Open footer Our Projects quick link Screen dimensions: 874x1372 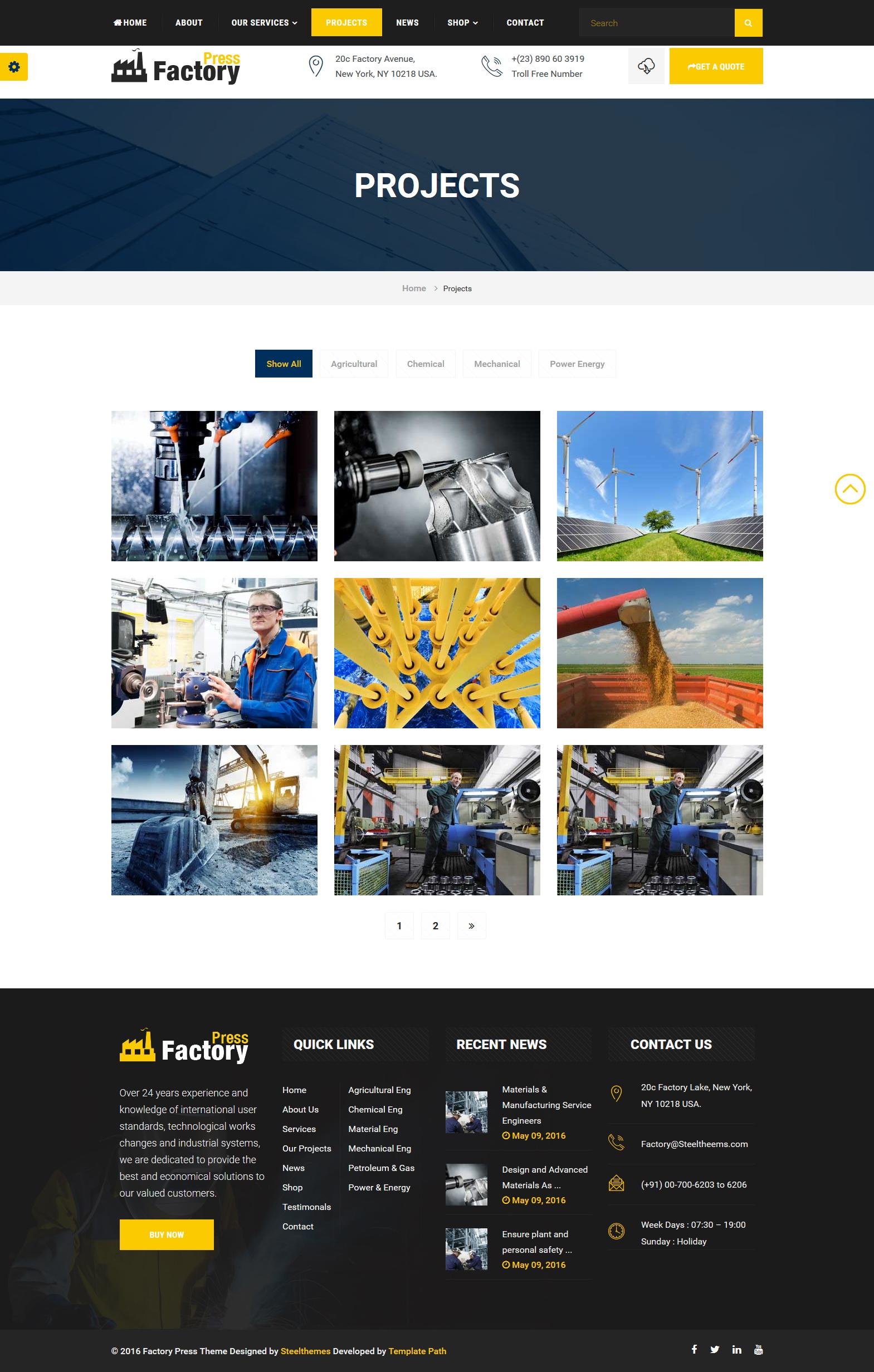[x=307, y=1149]
